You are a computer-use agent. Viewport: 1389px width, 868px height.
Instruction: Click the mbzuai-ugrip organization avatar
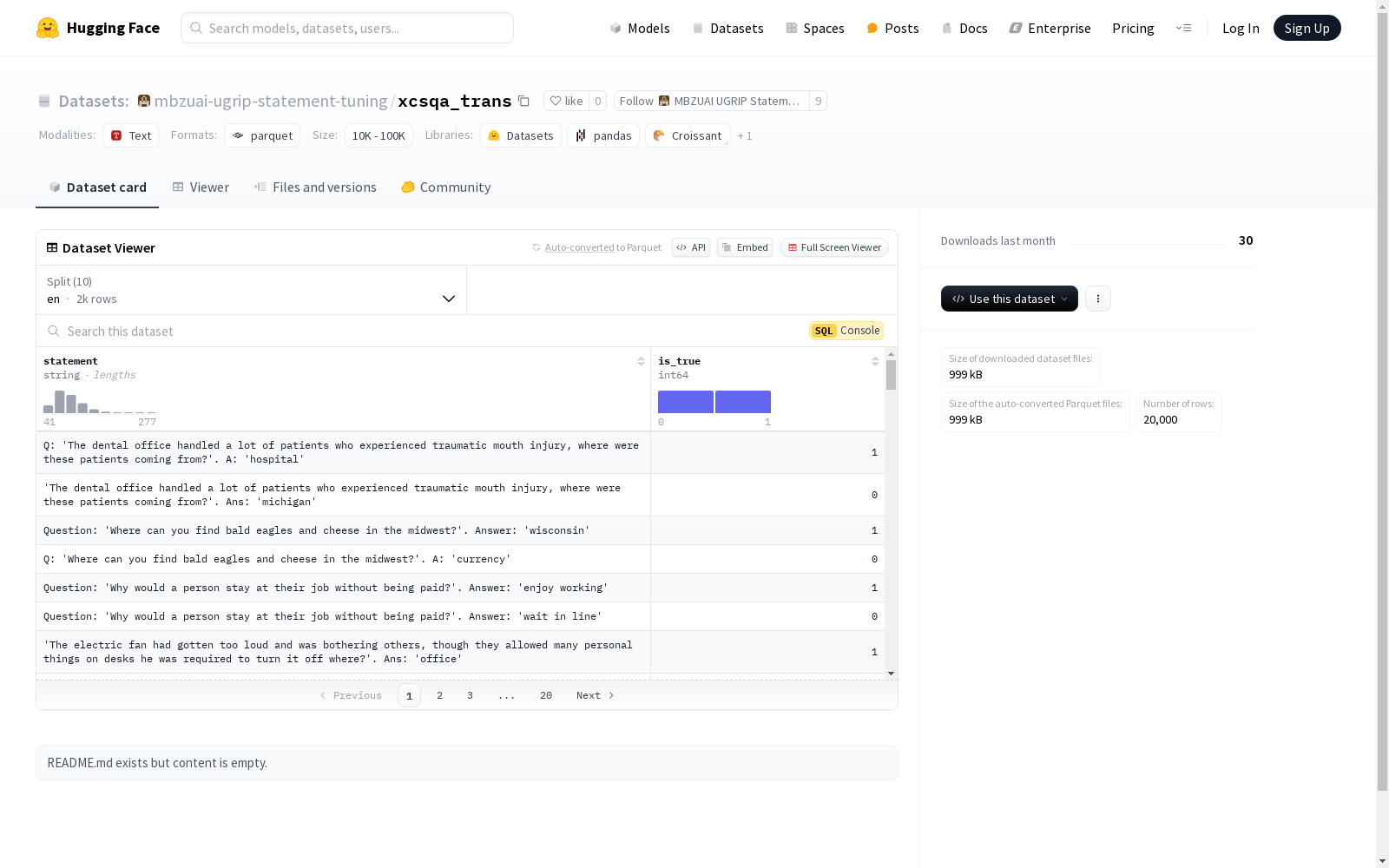(x=144, y=101)
